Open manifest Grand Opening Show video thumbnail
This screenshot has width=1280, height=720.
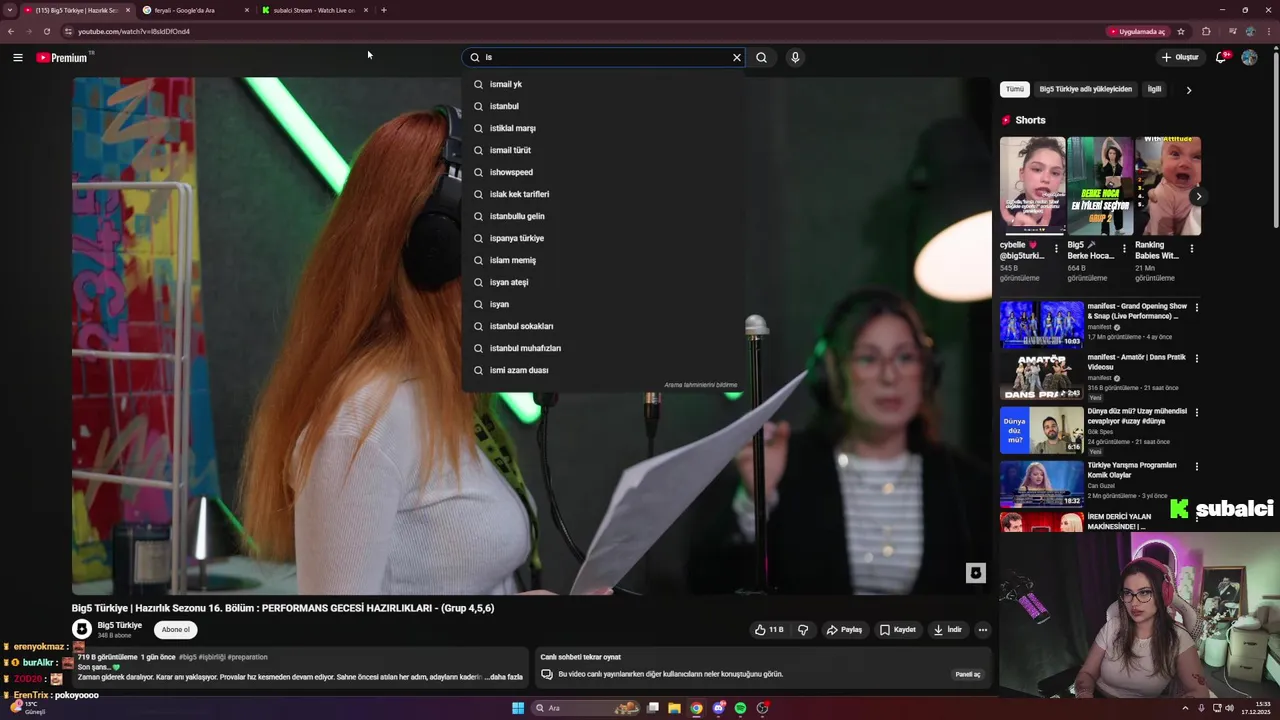point(1042,324)
